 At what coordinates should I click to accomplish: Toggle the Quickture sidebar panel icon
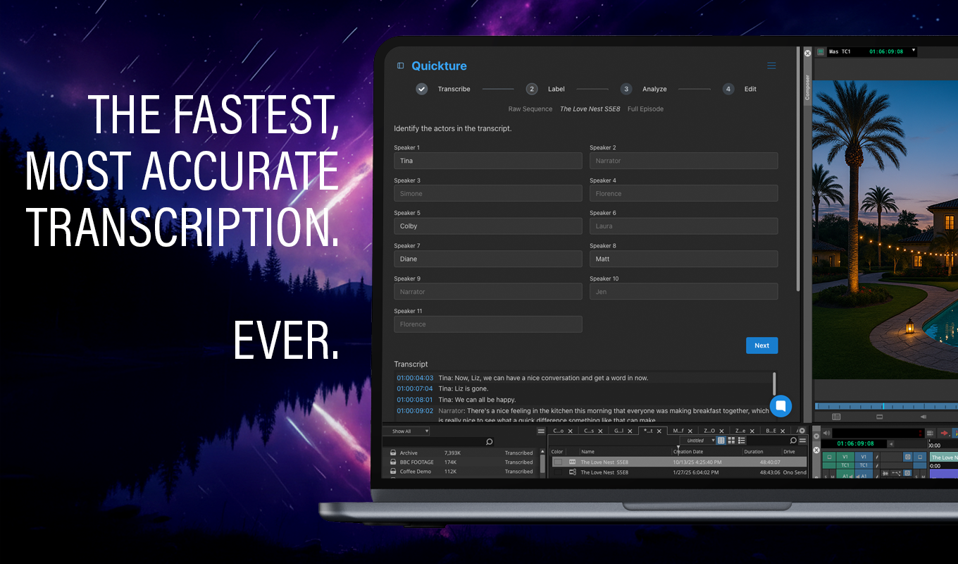[x=401, y=66]
